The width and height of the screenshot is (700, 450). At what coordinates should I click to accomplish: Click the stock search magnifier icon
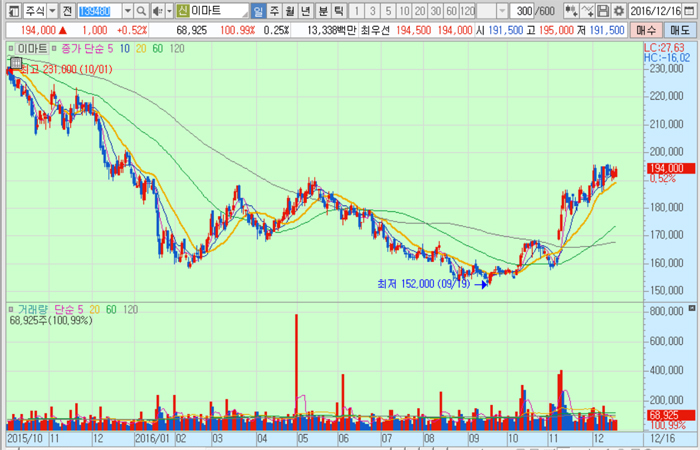click(140, 10)
